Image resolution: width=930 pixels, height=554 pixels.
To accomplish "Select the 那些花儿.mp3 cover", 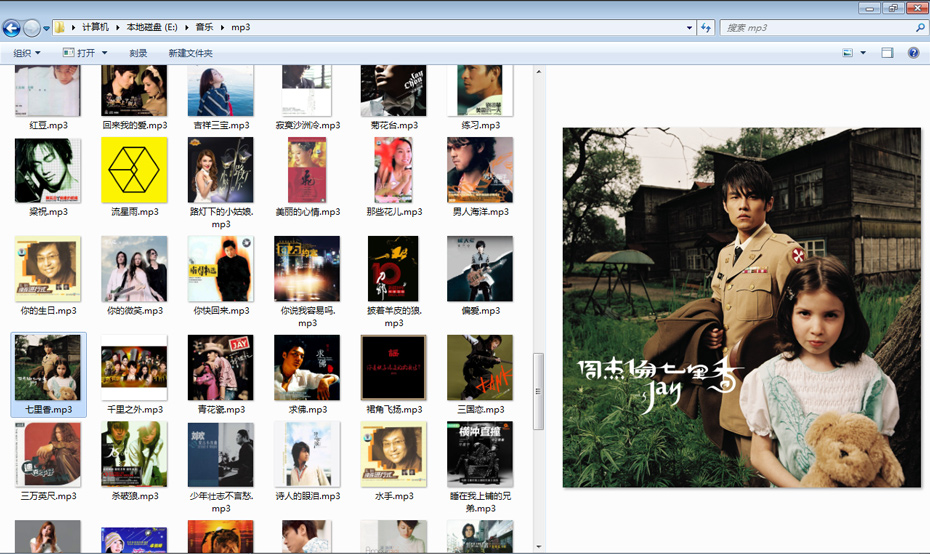I will (394, 170).
